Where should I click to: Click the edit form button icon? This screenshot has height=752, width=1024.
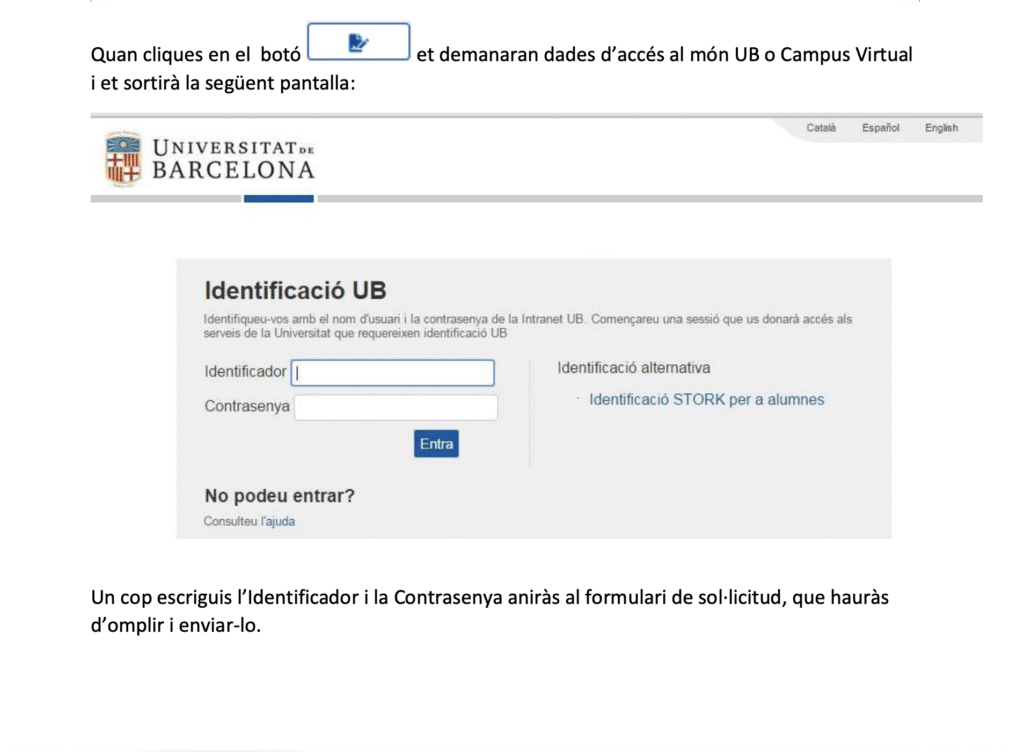click(x=358, y=43)
